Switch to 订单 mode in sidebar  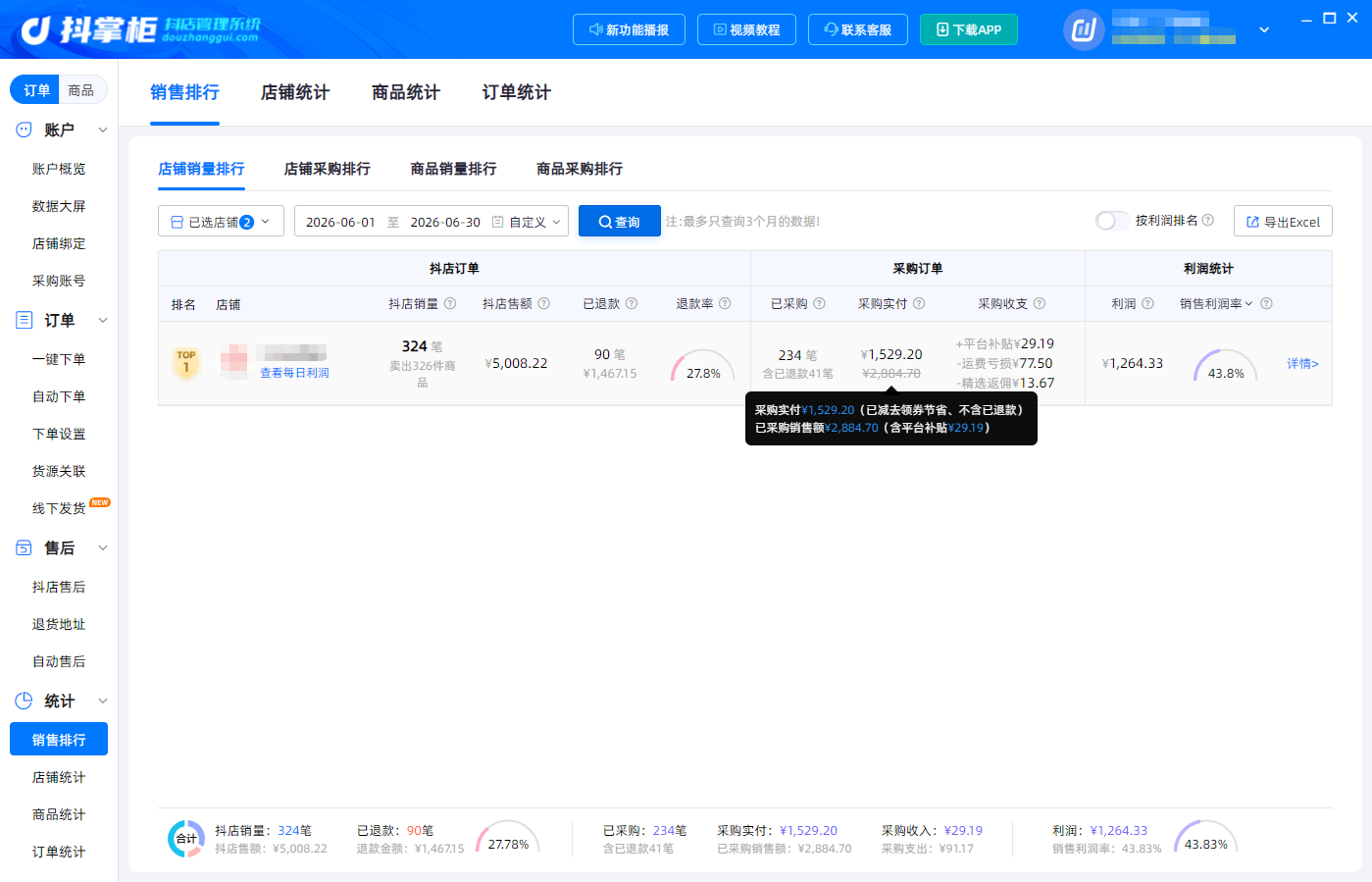coord(36,90)
